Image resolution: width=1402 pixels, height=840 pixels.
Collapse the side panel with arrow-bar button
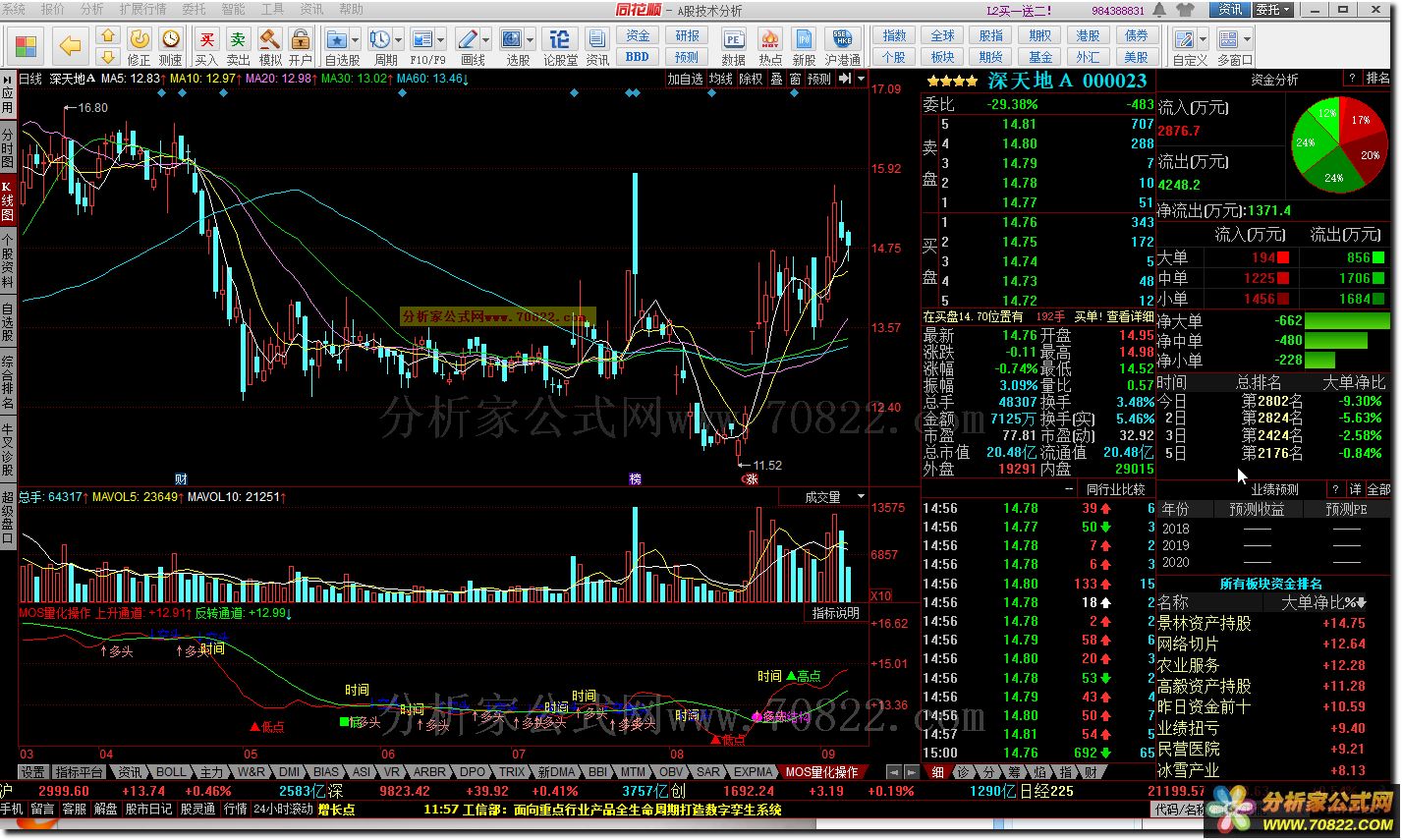tap(844, 79)
